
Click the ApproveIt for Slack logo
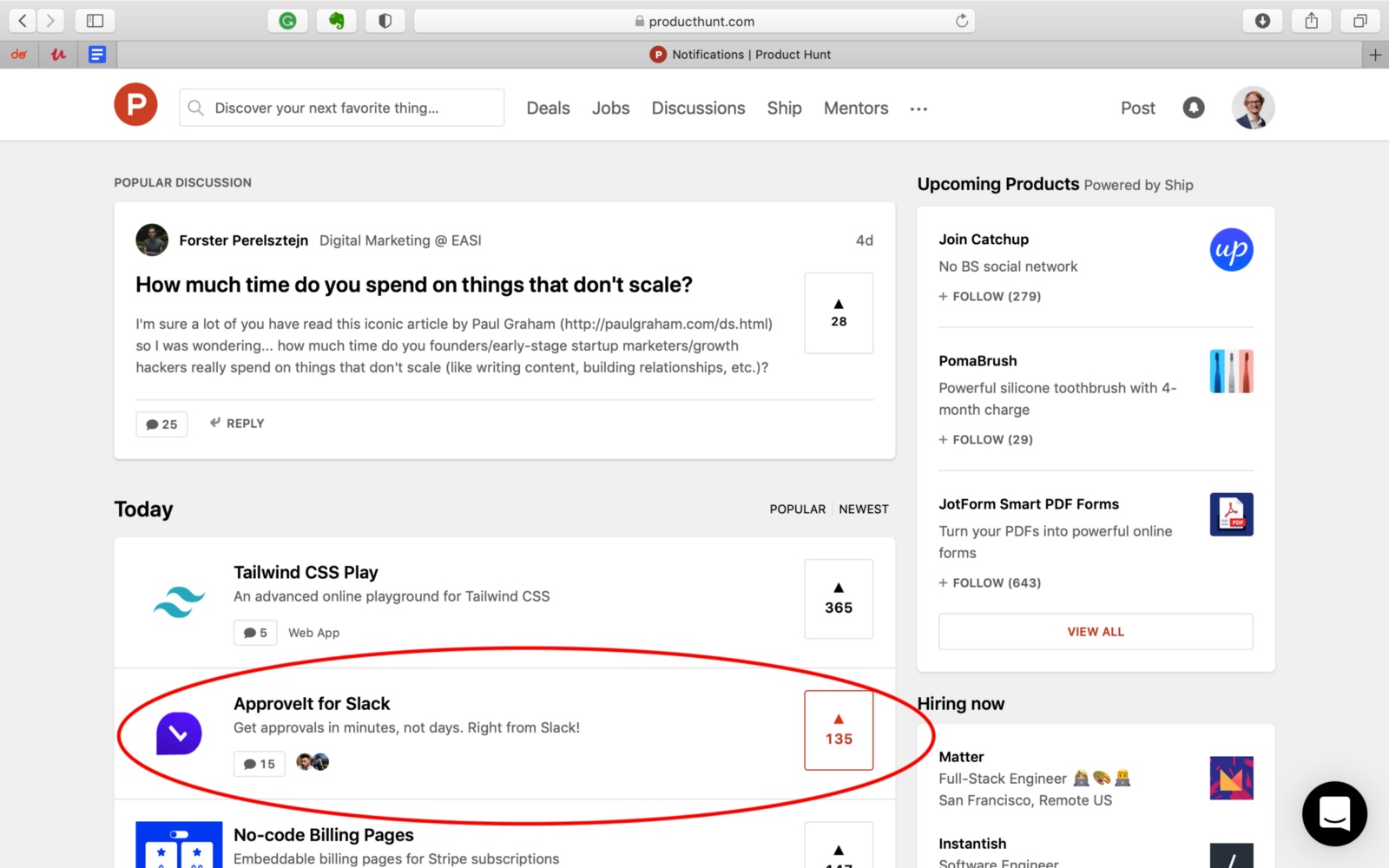point(179,733)
